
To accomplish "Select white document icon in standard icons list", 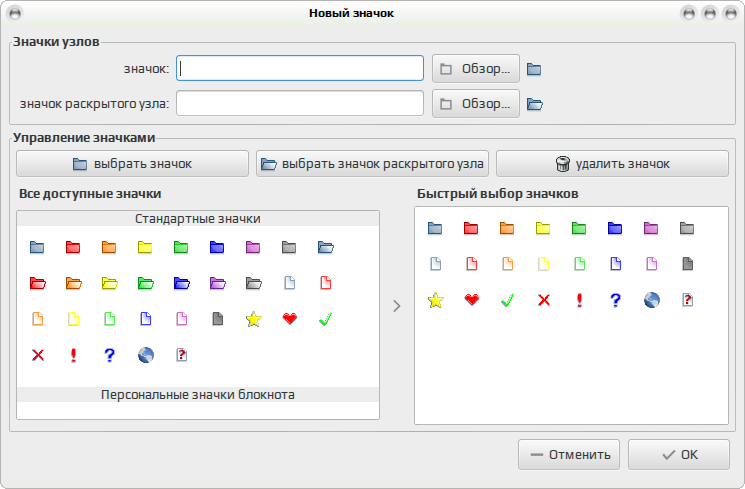I will (289, 283).
